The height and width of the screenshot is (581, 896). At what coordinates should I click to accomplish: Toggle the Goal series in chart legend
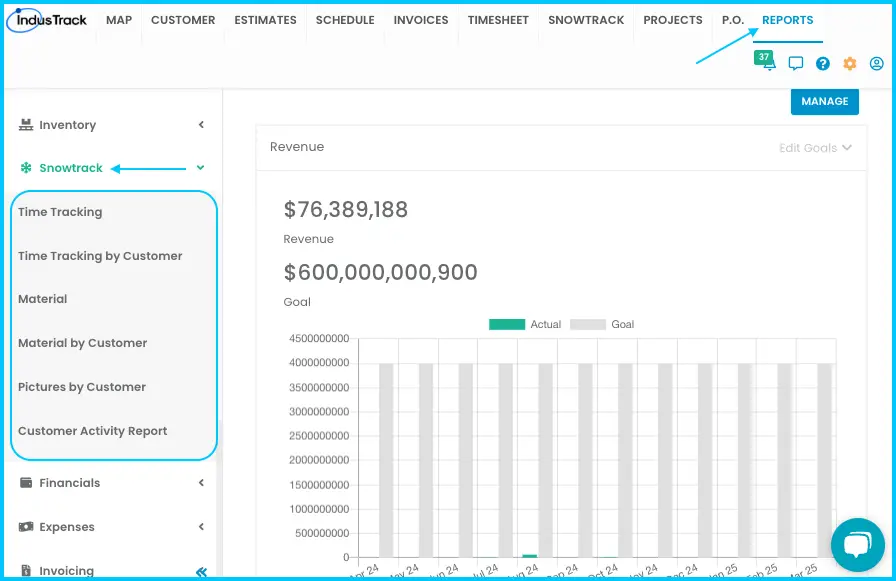point(602,324)
